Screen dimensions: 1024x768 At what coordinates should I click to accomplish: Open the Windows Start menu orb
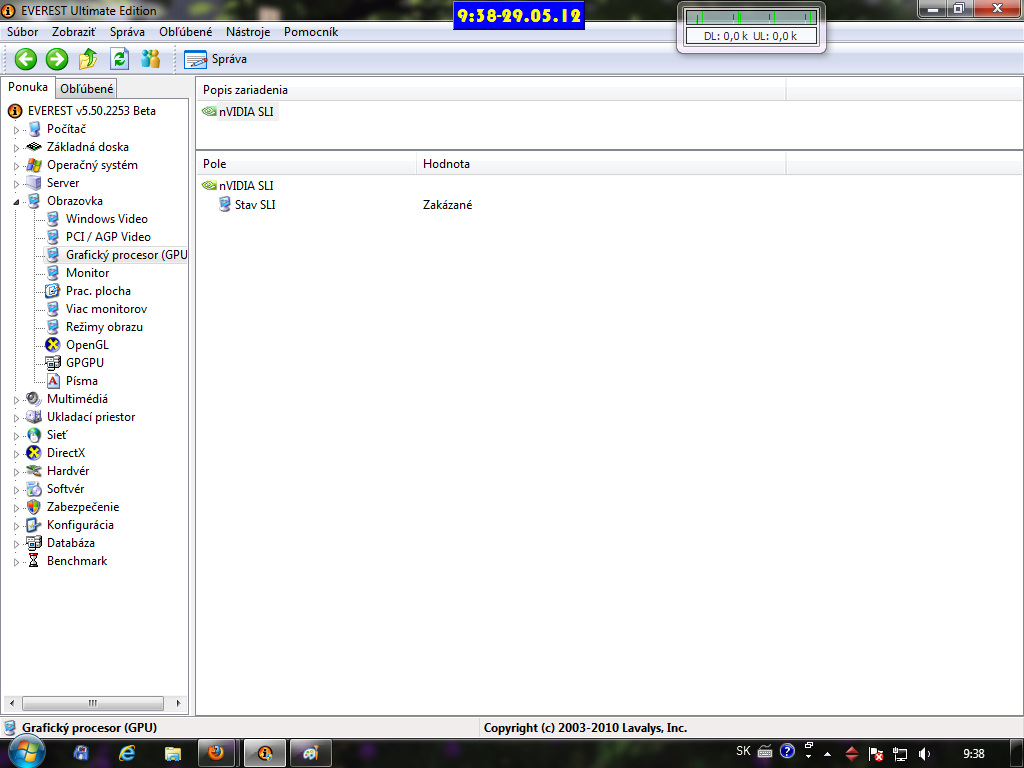coord(26,752)
